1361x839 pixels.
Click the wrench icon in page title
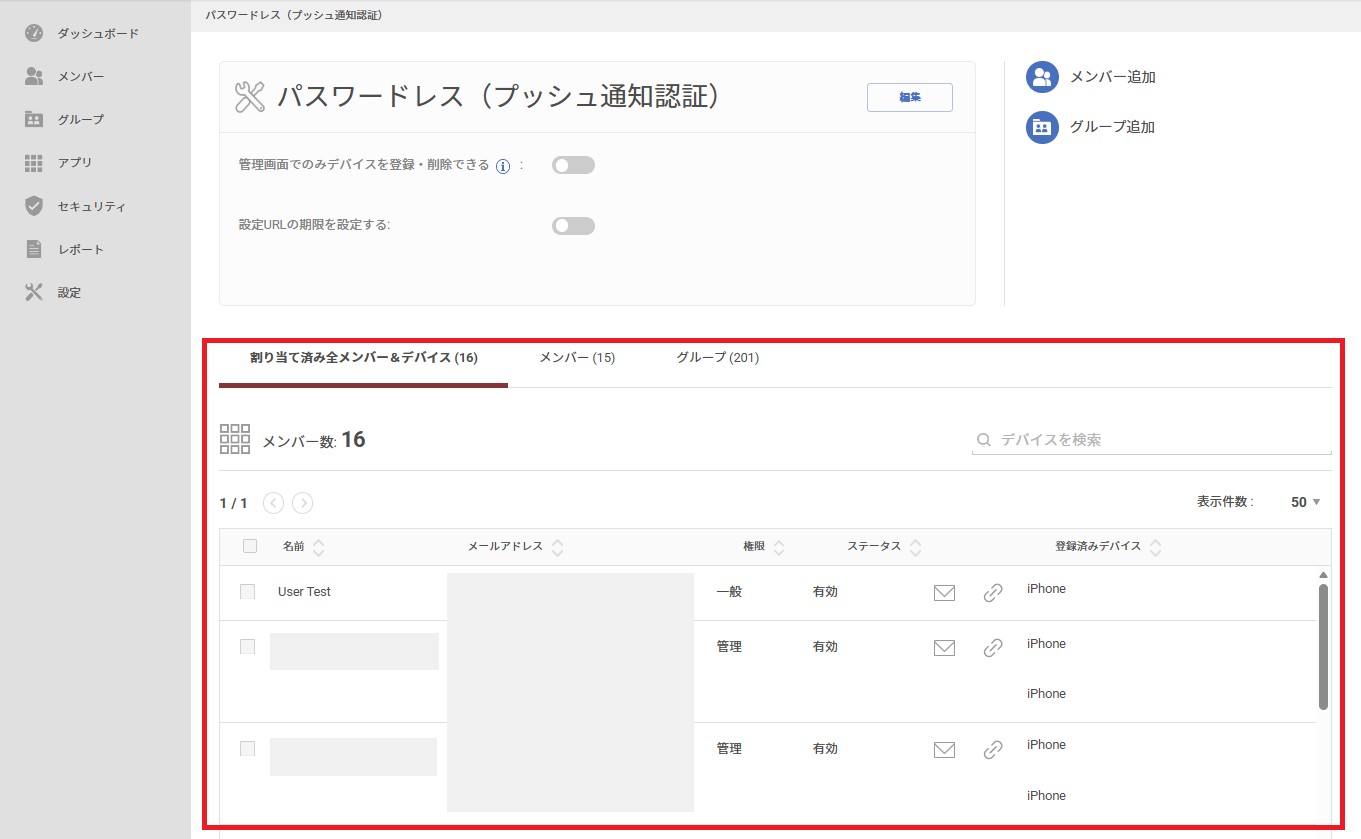coord(249,97)
